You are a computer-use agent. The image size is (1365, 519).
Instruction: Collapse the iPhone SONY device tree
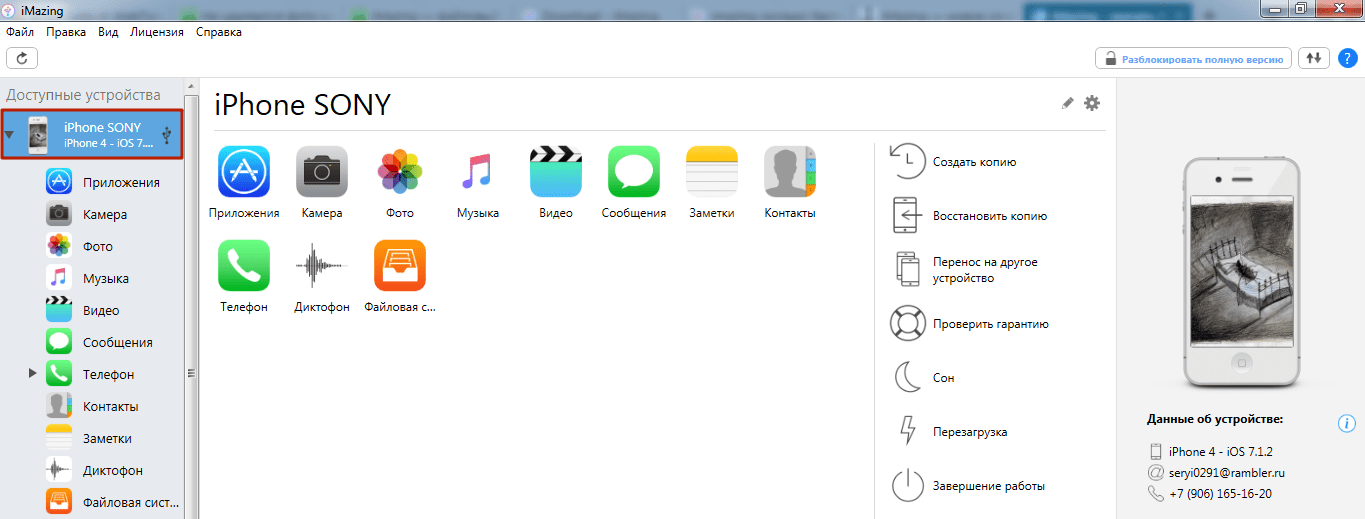9,134
